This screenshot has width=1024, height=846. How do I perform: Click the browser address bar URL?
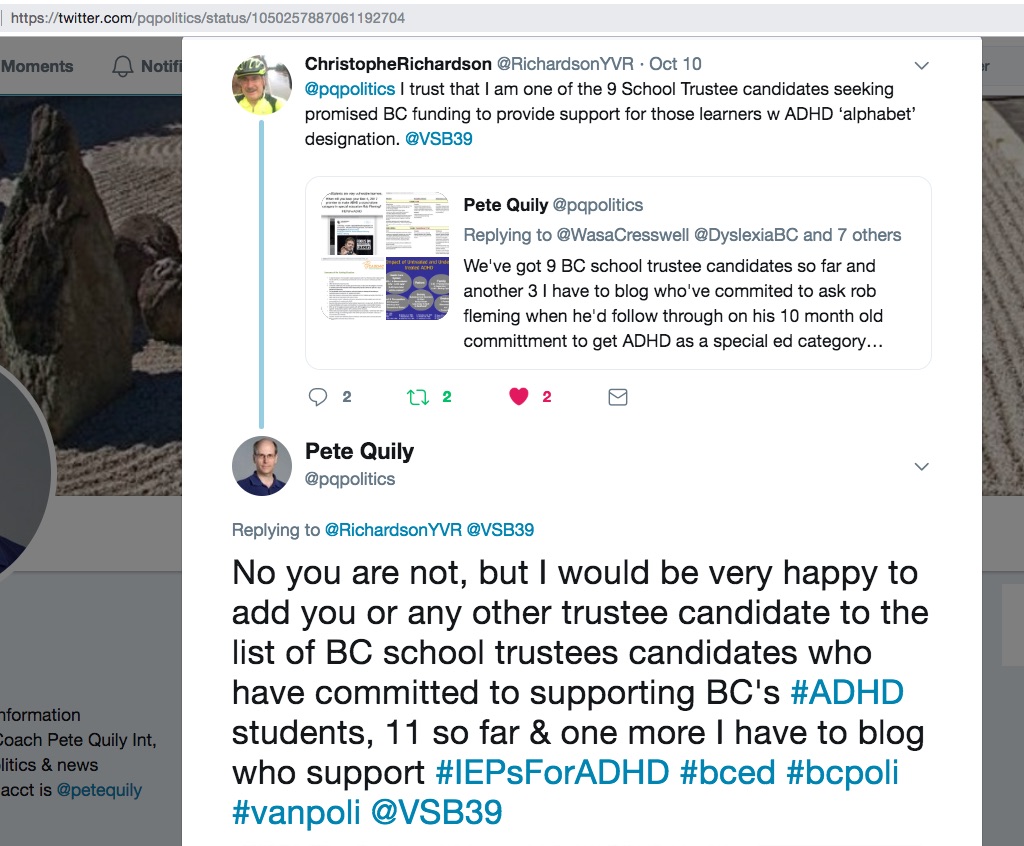[x=208, y=18]
